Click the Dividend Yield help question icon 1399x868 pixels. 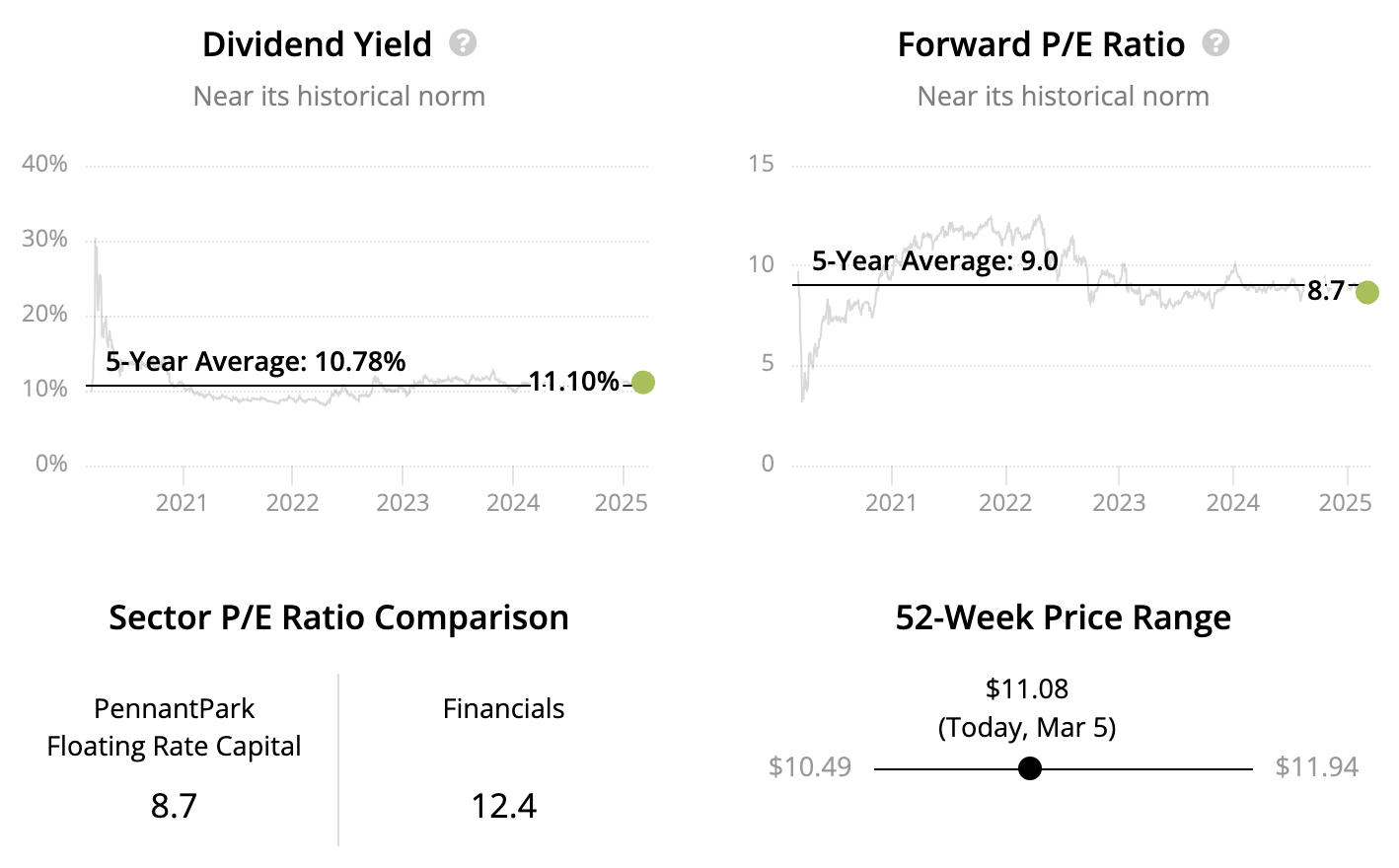coord(463,43)
